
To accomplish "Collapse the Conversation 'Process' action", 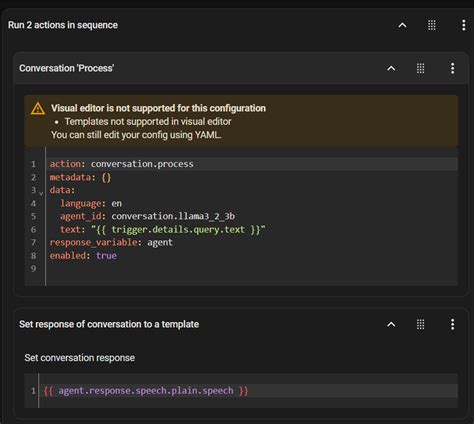I will (x=391, y=68).
